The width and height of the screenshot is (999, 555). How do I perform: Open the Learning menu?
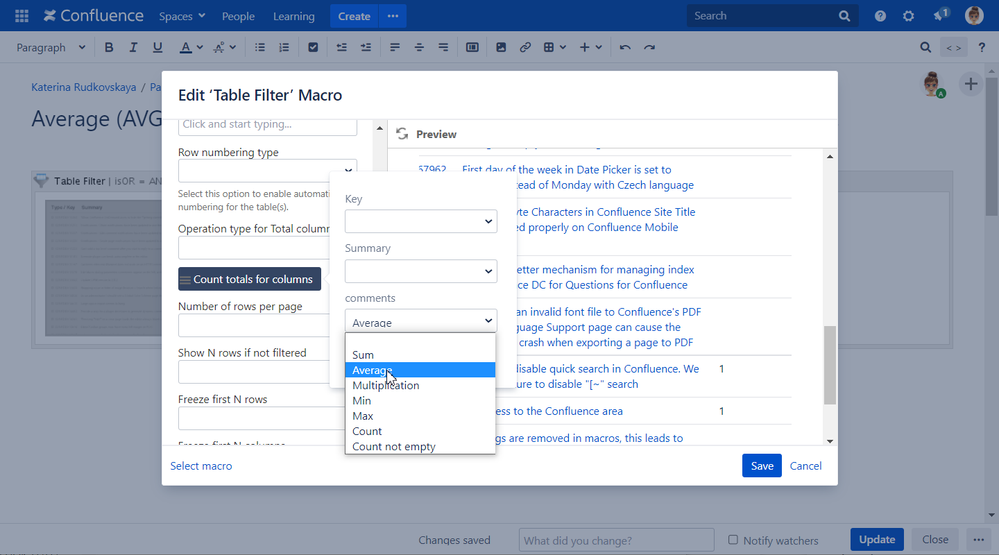click(x=294, y=16)
